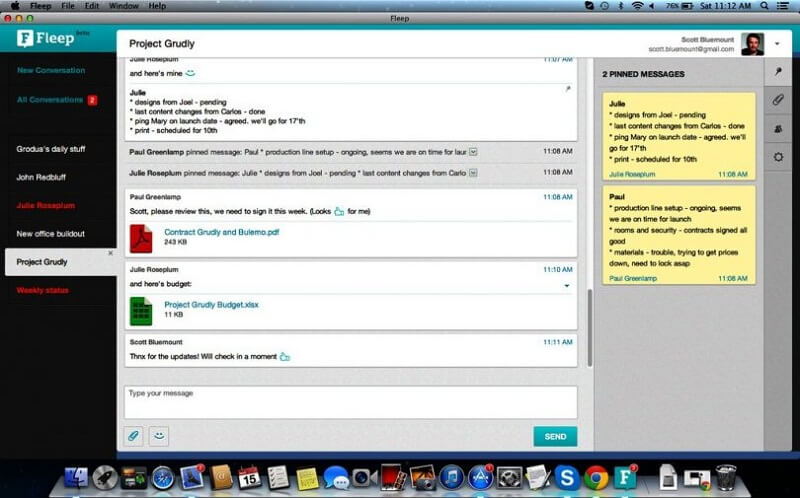Click pin icon on Julie's status message

click(568, 89)
